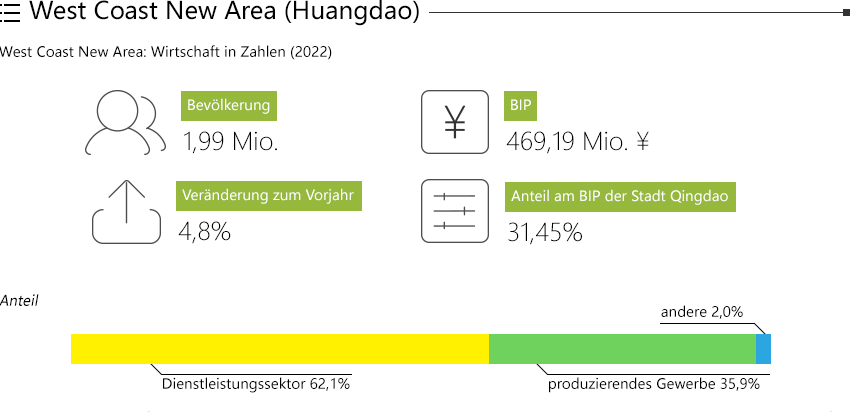Image resolution: width=850 pixels, height=412 pixels.
Task: Click the produzierendes Gewerbe 35,9% label
Action: [x=654, y=384]
